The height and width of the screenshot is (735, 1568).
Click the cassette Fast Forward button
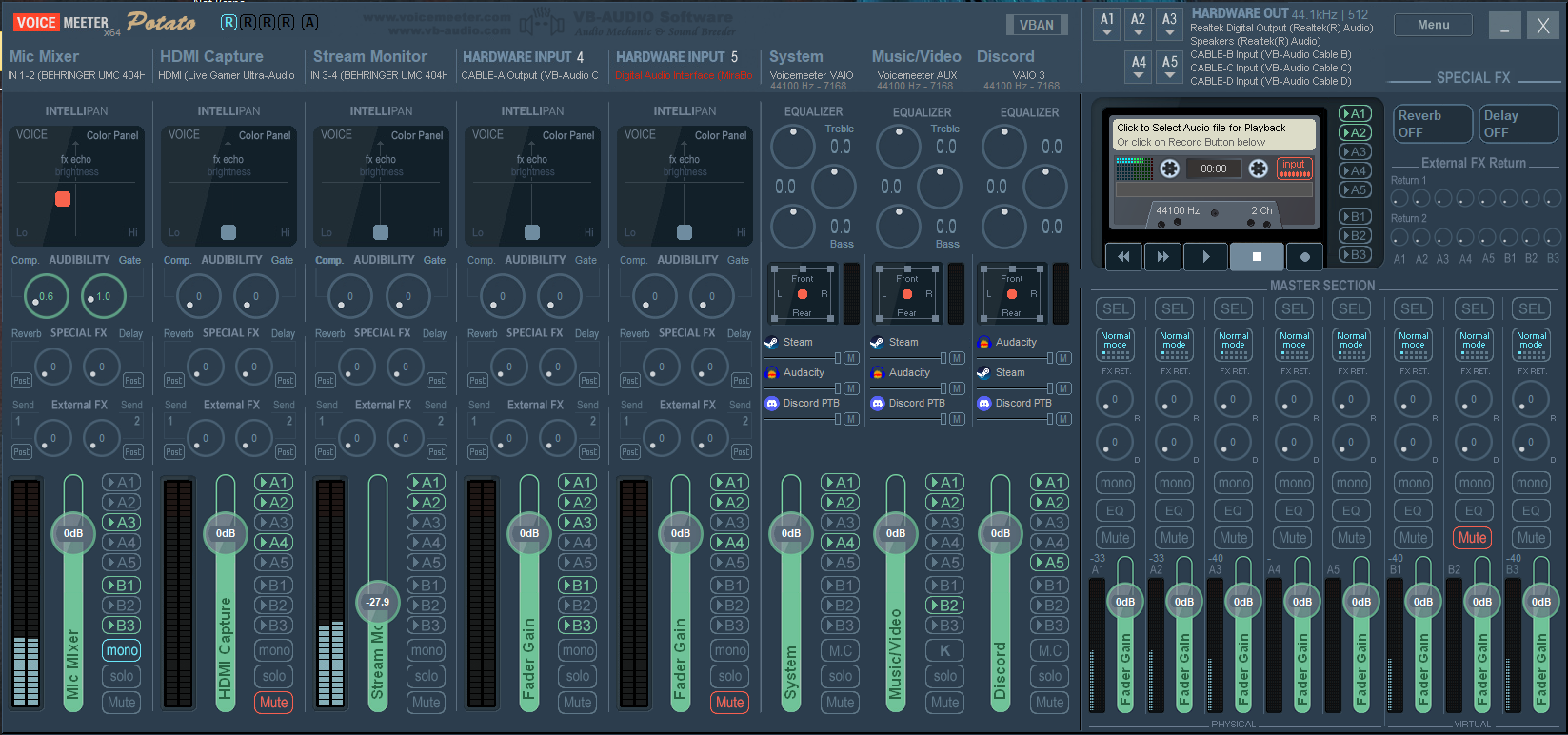(1162, 257)
